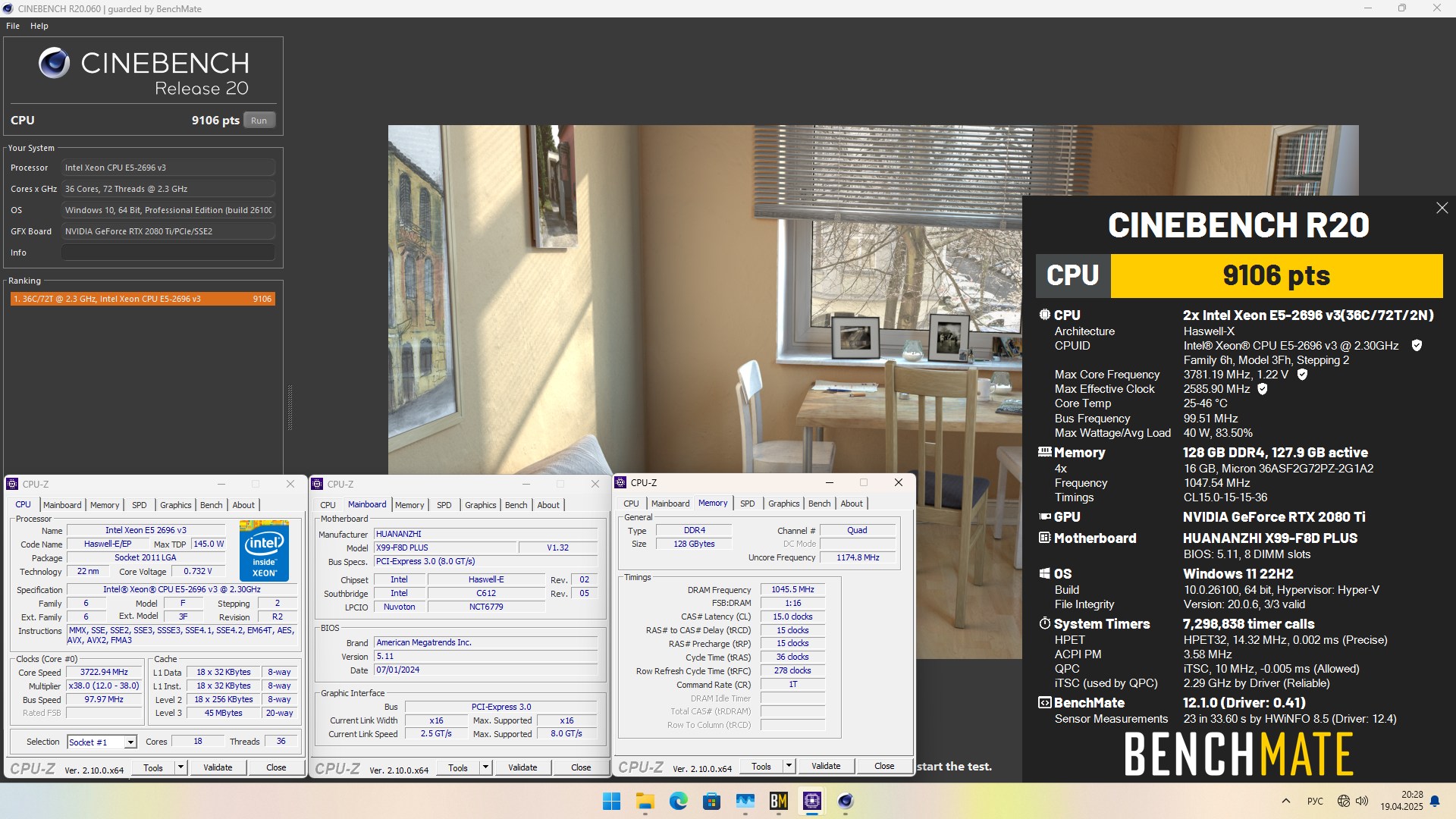This screenshot has height=819, width=1456.
Task: Switch to SPD tab in first CPU-Z
Action: coord(140,505)
